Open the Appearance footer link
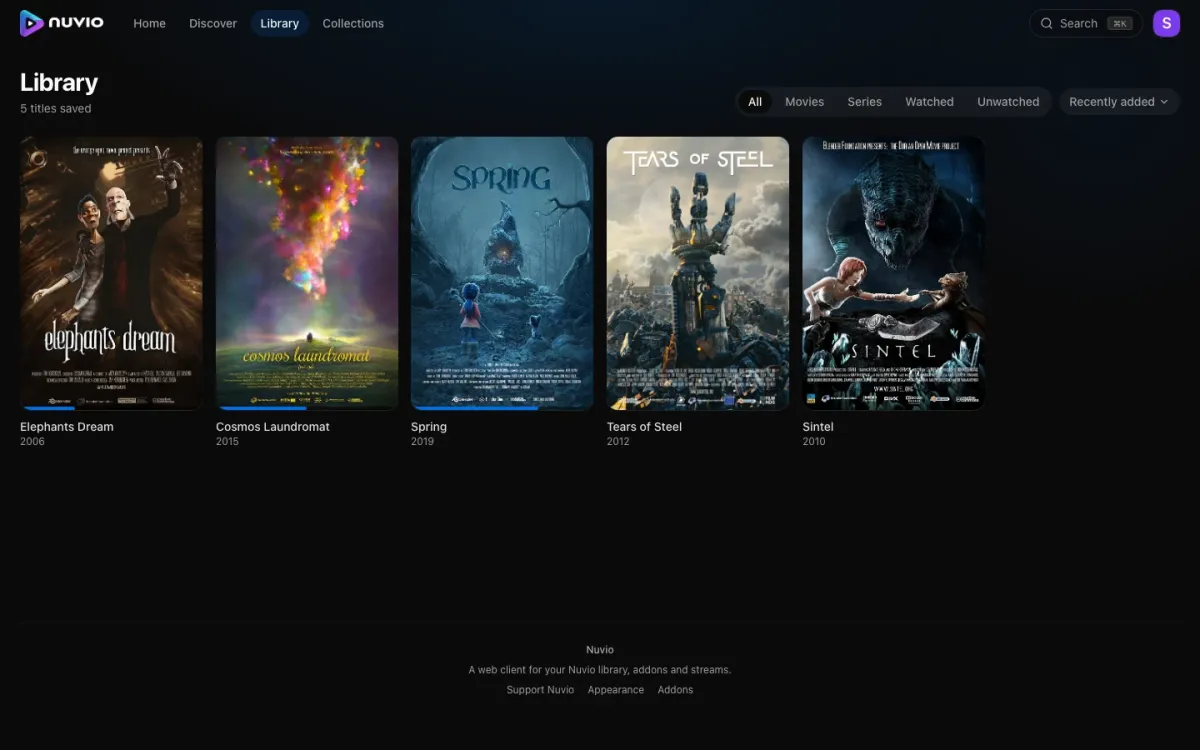Viewport: 1200px width, 750px height. point(616,690)
